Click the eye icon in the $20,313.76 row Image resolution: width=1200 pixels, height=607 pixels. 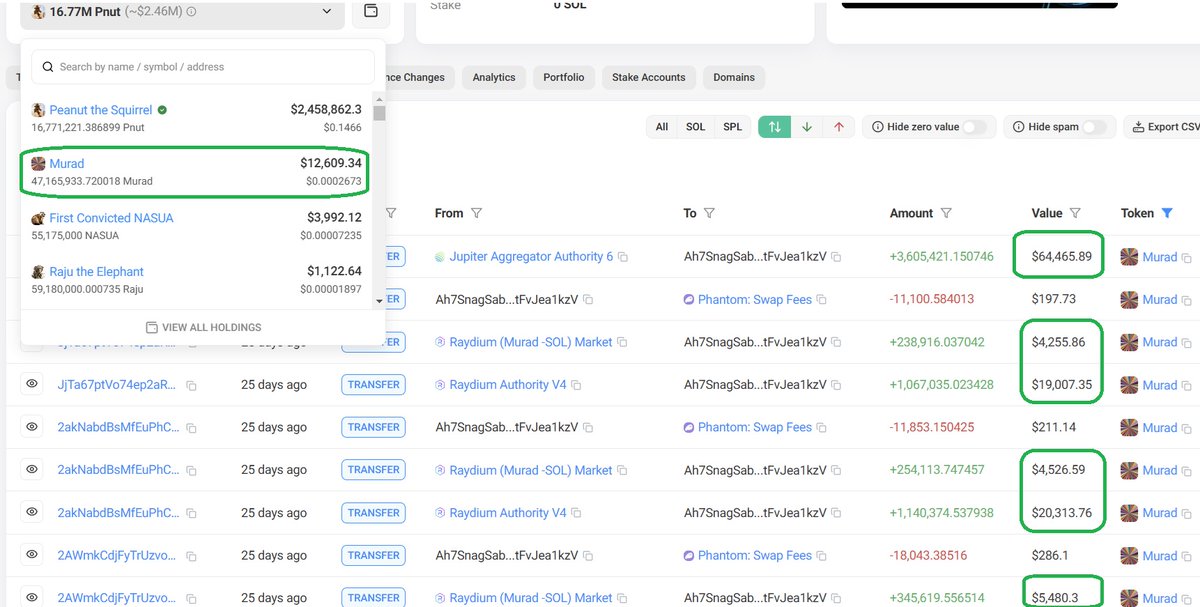coord(32,512)
